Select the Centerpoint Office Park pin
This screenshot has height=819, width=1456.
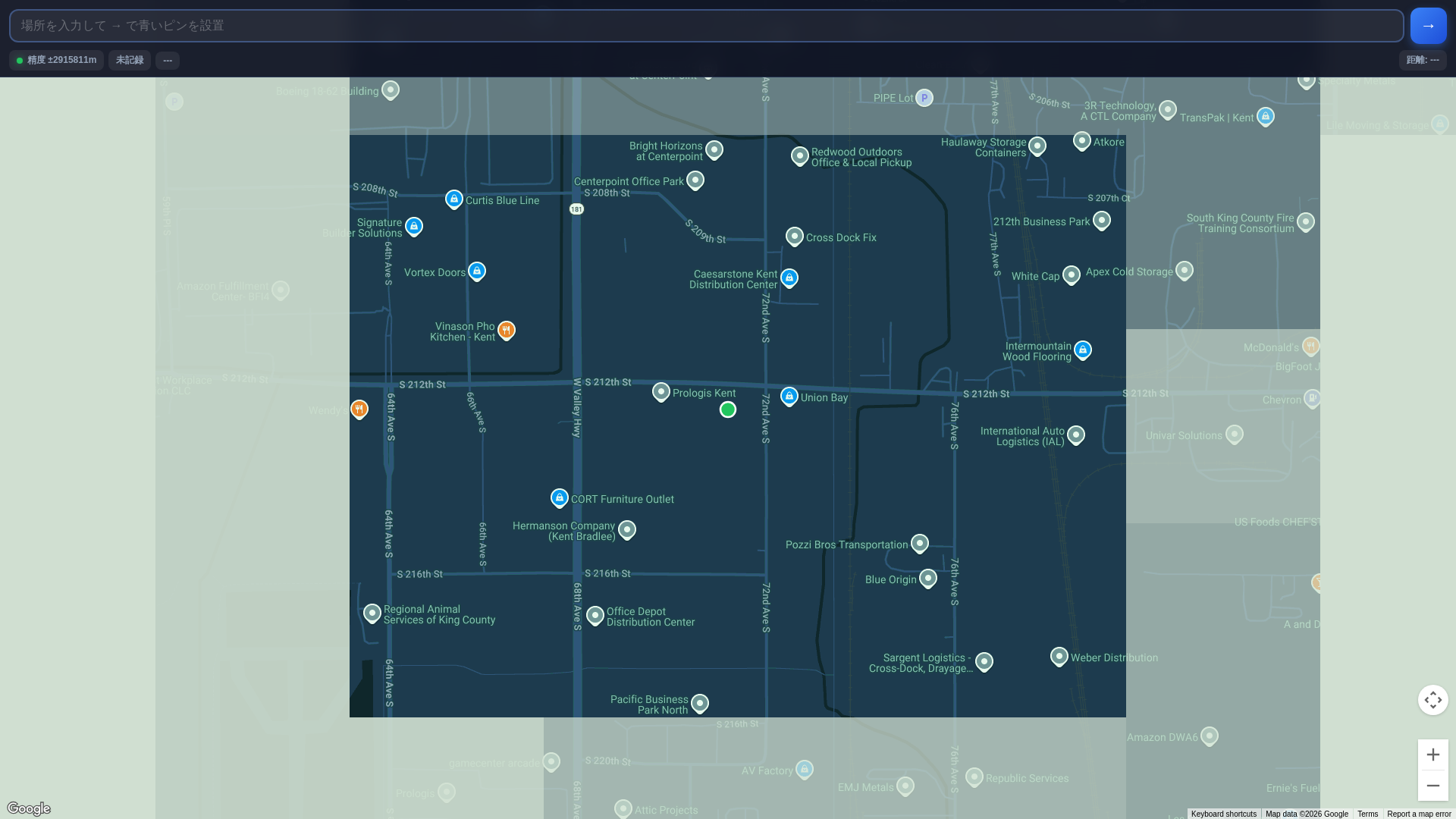tap(695, 180)
